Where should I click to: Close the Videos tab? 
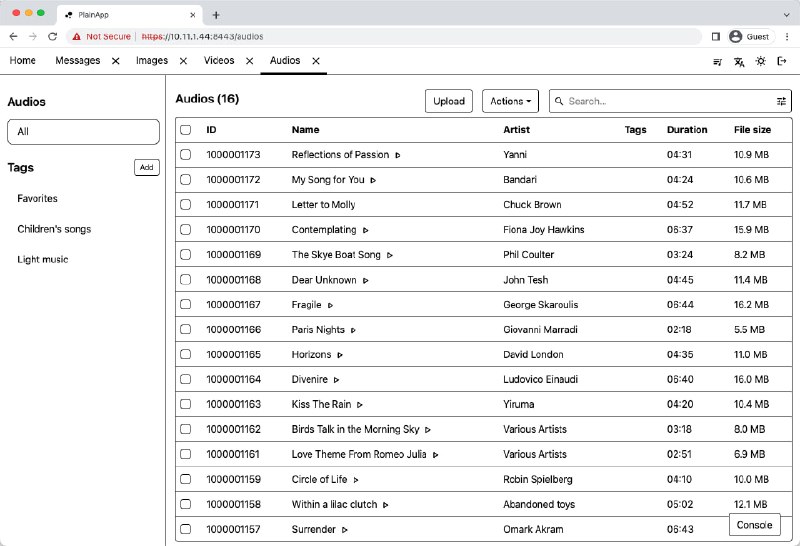tap(249, 61)
